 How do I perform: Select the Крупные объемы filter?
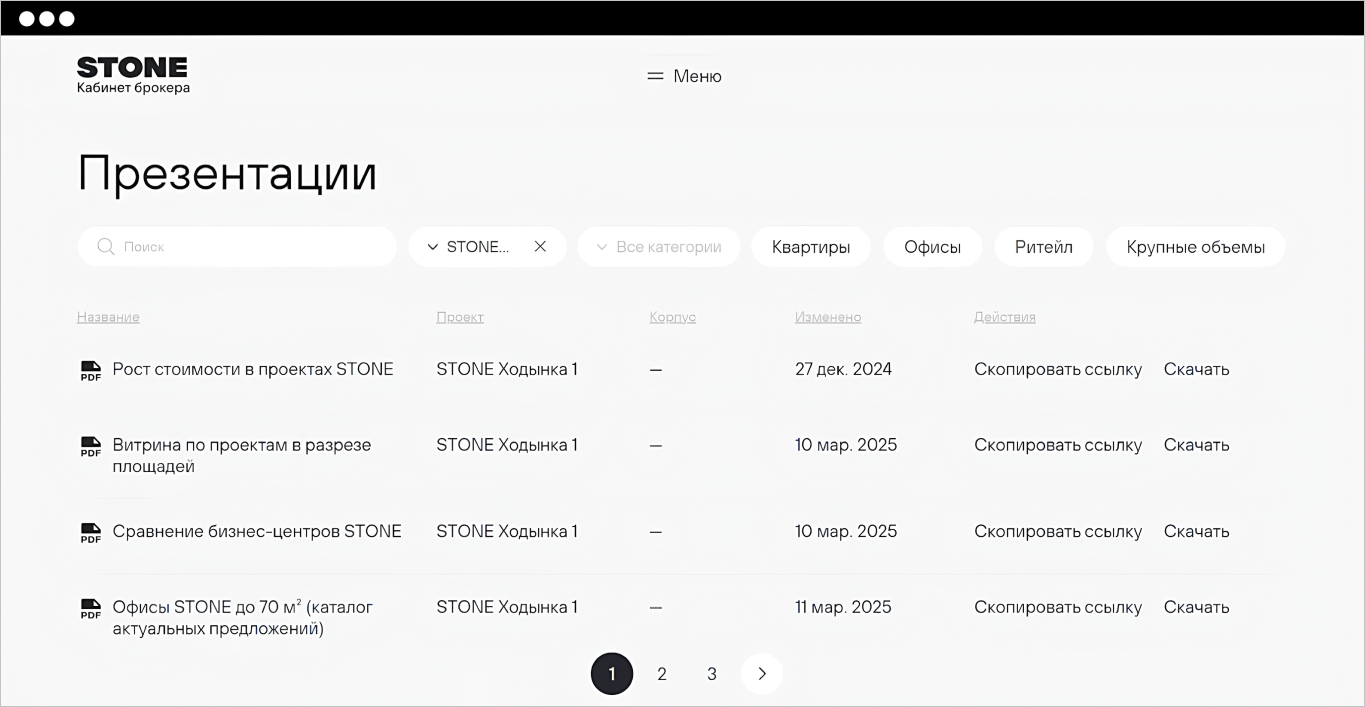(1196, 247)
